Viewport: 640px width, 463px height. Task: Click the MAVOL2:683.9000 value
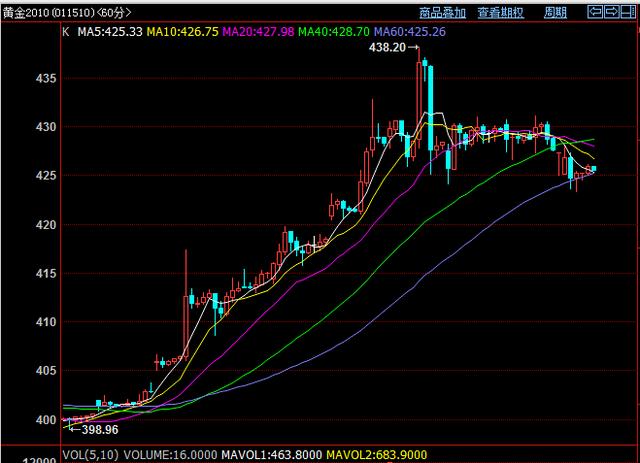click(377, 455)
